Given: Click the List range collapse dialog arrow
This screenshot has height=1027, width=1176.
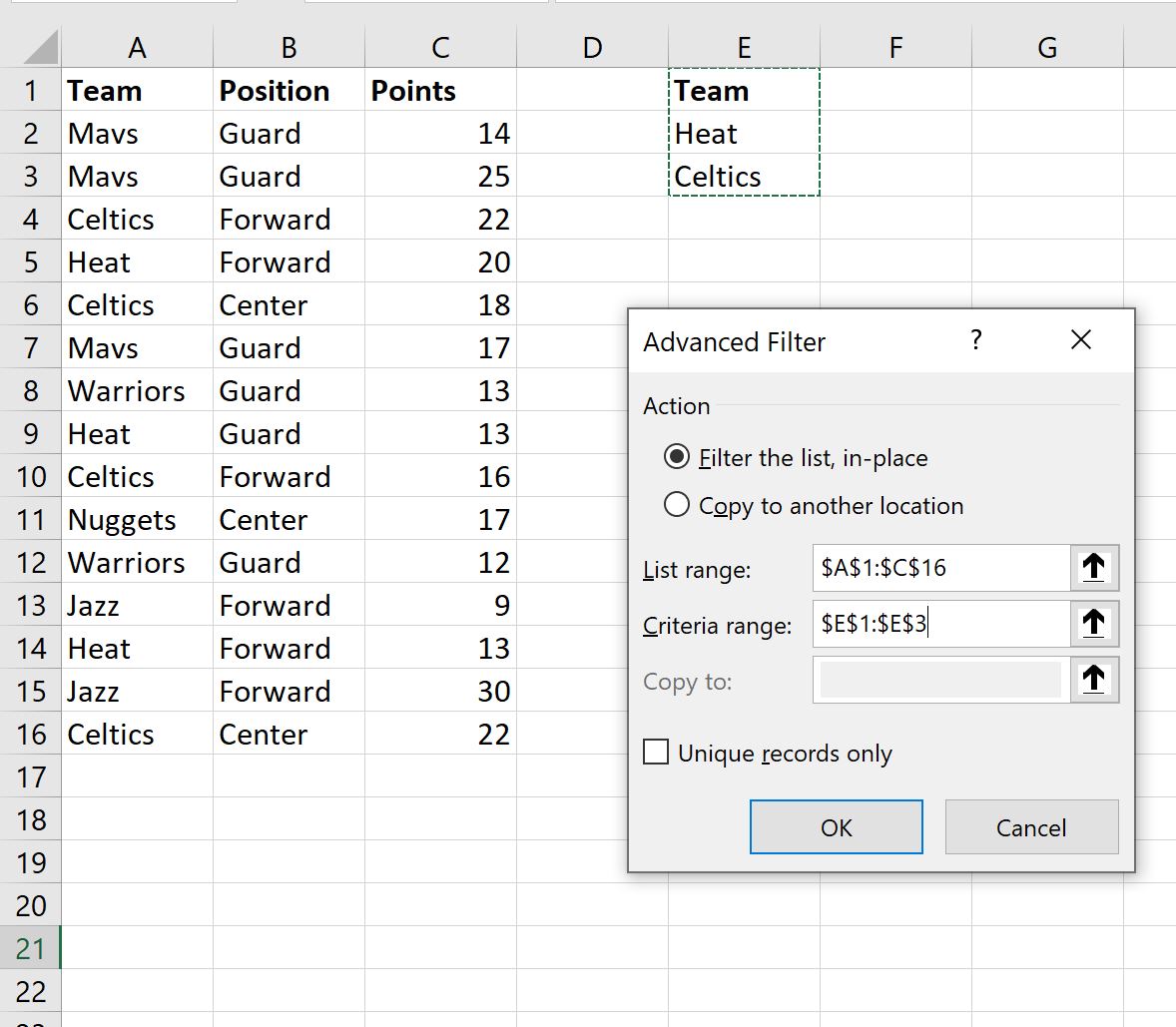Looking at the screenshot, I should tap(1093, 567).
